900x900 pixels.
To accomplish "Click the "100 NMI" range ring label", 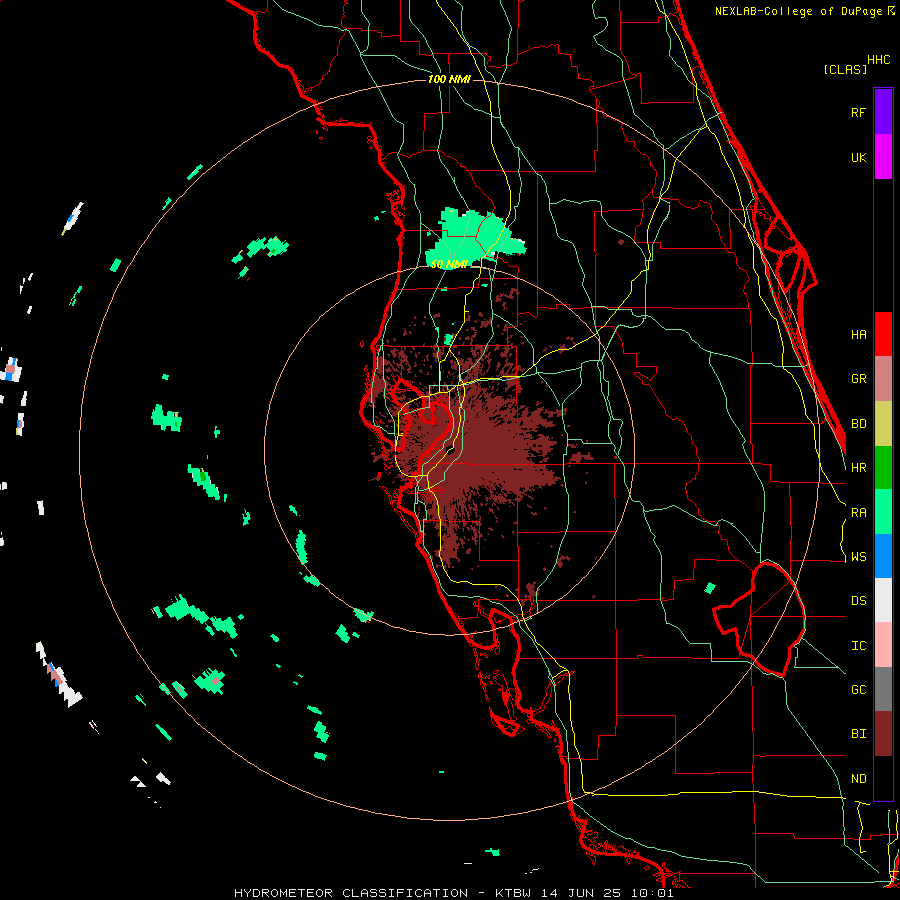I will coord(449,79).
